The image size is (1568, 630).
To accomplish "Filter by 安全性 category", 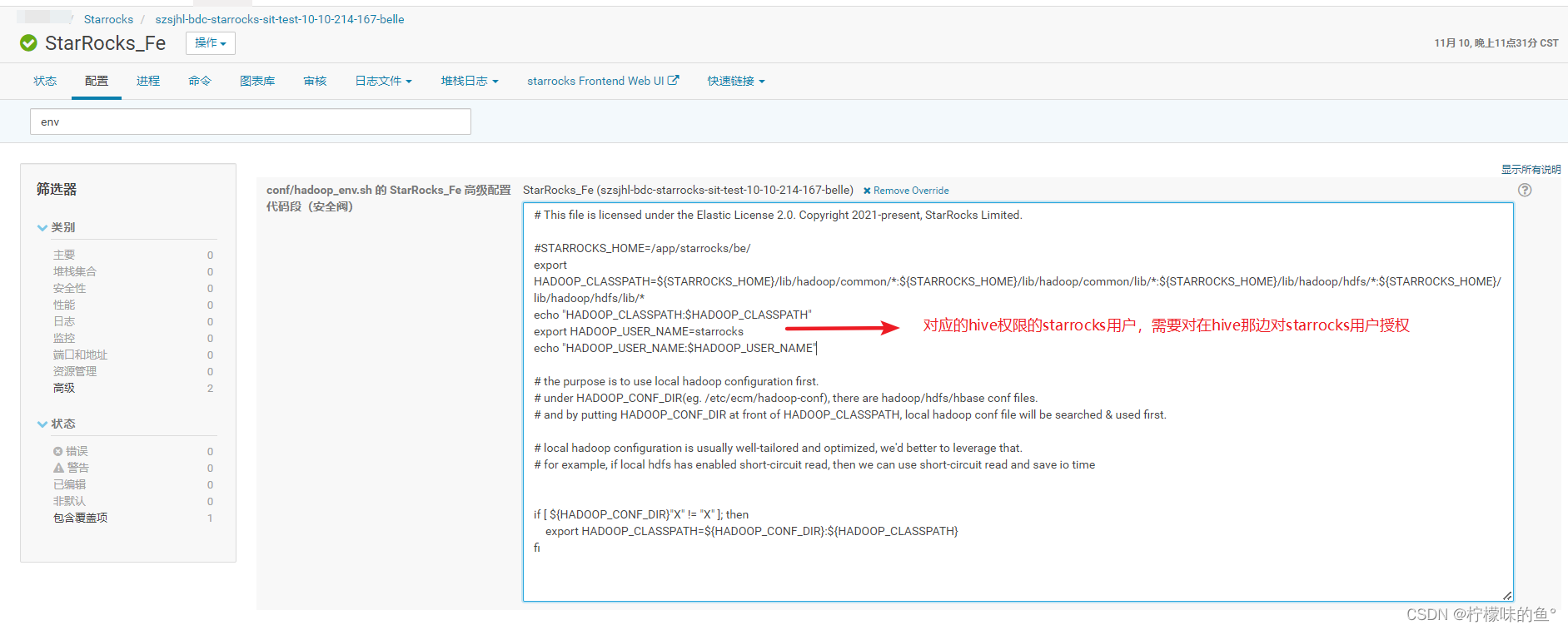I will (69, 288).
